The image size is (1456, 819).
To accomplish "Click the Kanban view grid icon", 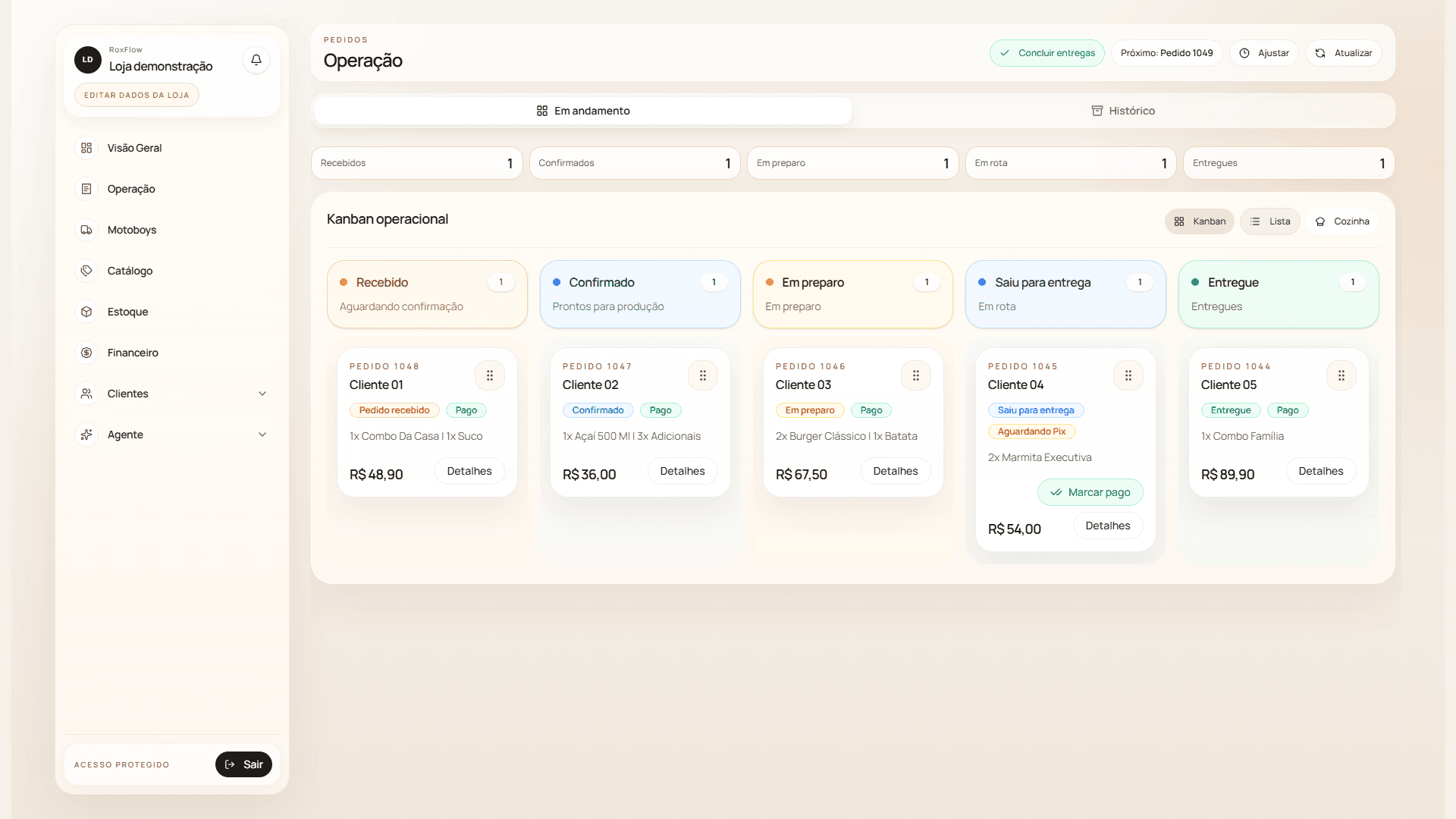I will click(x=1179, y=221).
